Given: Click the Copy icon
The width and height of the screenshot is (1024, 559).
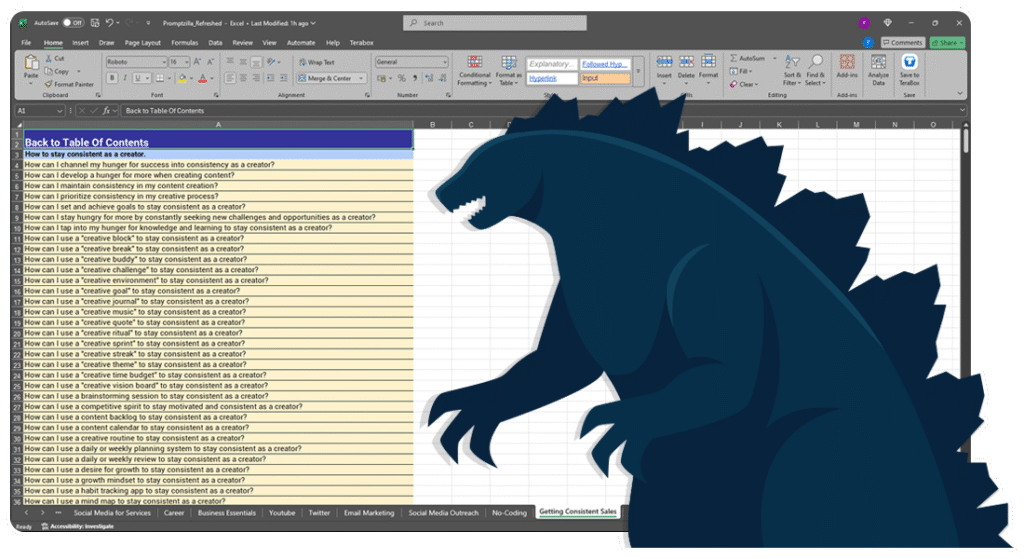Looking at the screenshot, I should coord(50,71).
